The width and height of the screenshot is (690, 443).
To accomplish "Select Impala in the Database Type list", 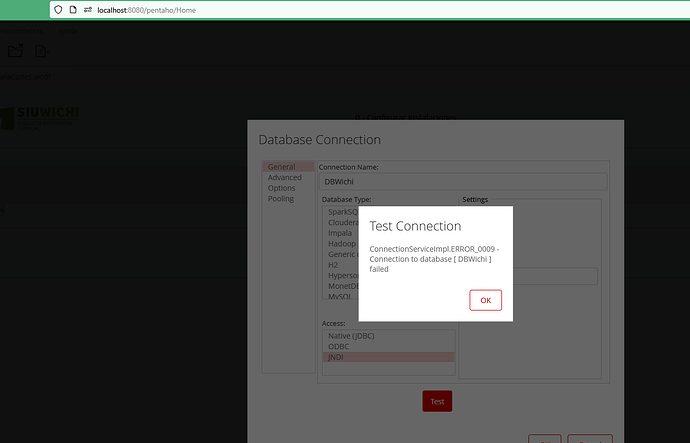I will coord(340,233).
